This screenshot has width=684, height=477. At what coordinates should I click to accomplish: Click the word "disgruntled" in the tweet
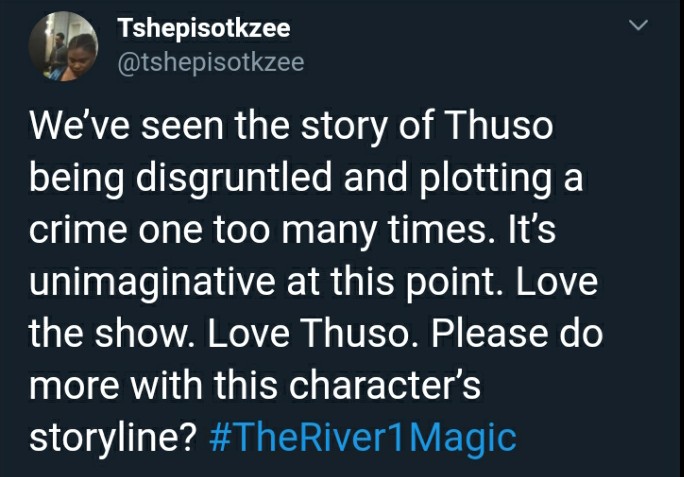click(234, 179)
